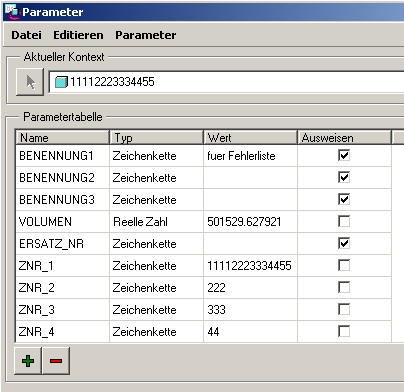The image size is (404, 392).
Task: Click Zeichenkette type cell in BENENNUNG1 row
Action: (x=156, y=156)
